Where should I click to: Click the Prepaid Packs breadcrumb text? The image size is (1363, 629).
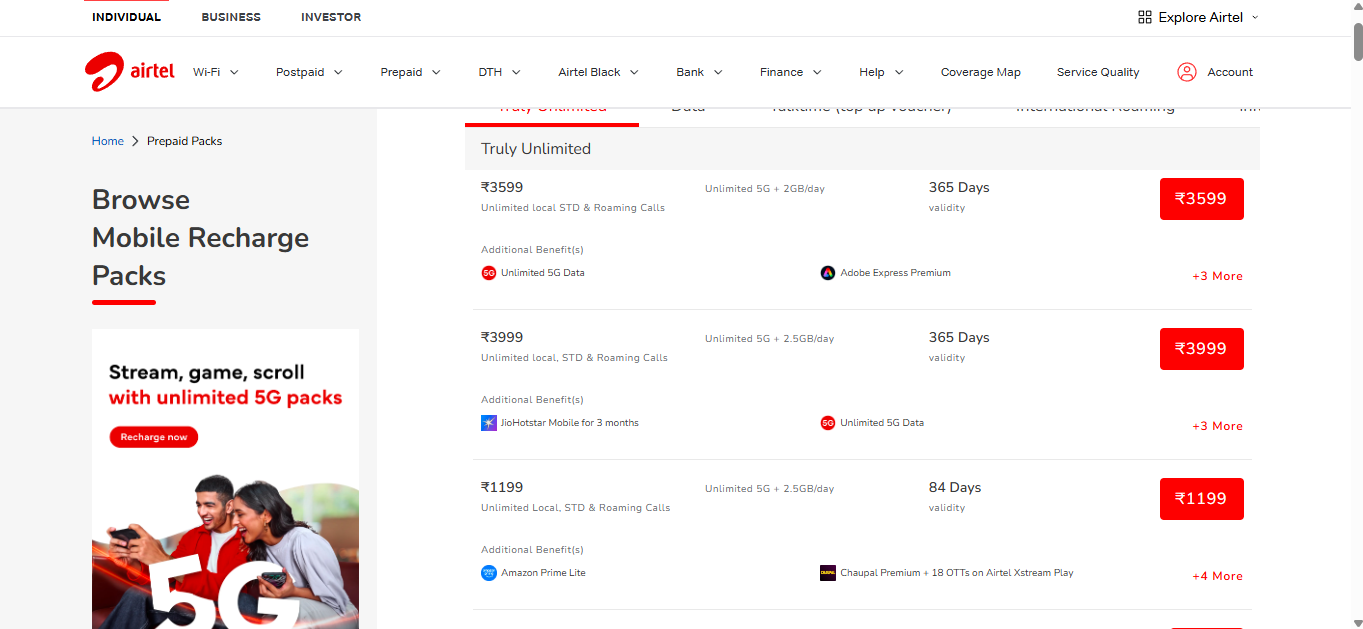[x=185, y=141]
